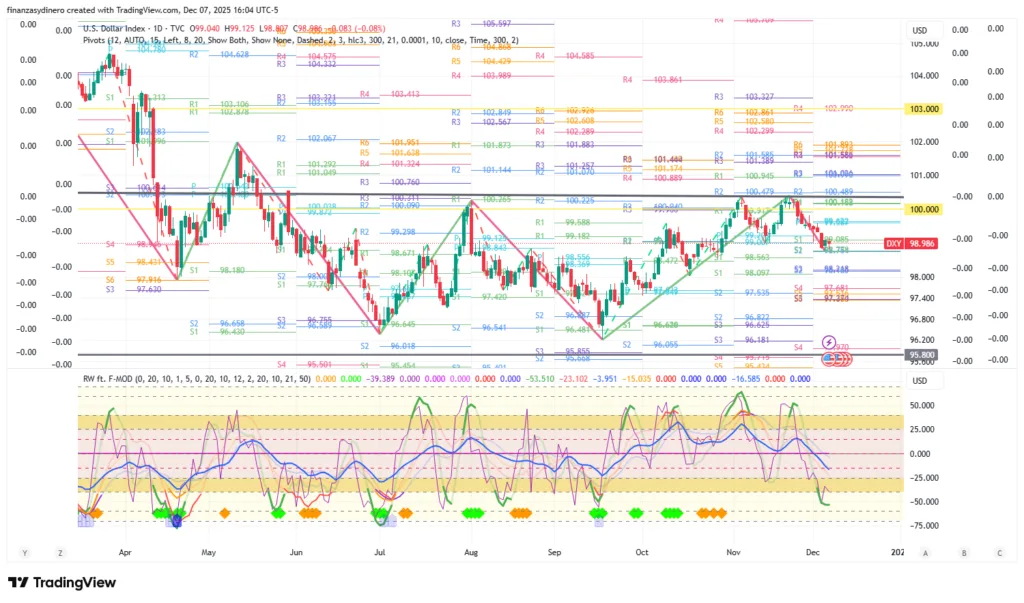Click the red DXY 98.986 price label

coord(910,243)
